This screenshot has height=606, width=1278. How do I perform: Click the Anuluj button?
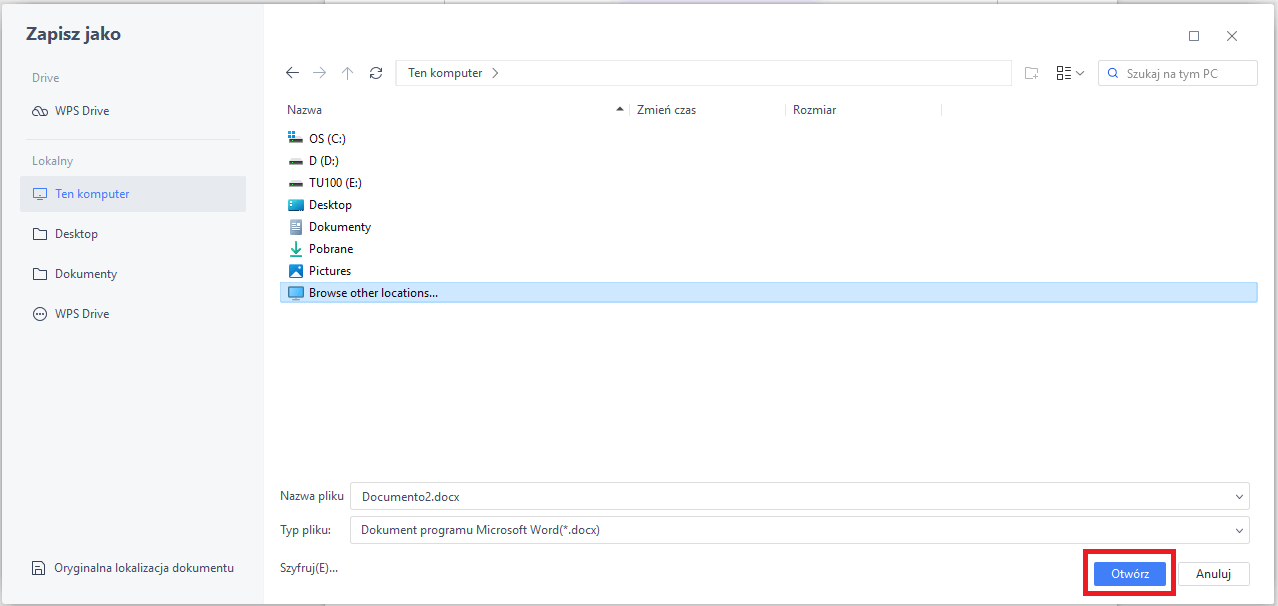pyautogui.click(x=1214, y=574)
